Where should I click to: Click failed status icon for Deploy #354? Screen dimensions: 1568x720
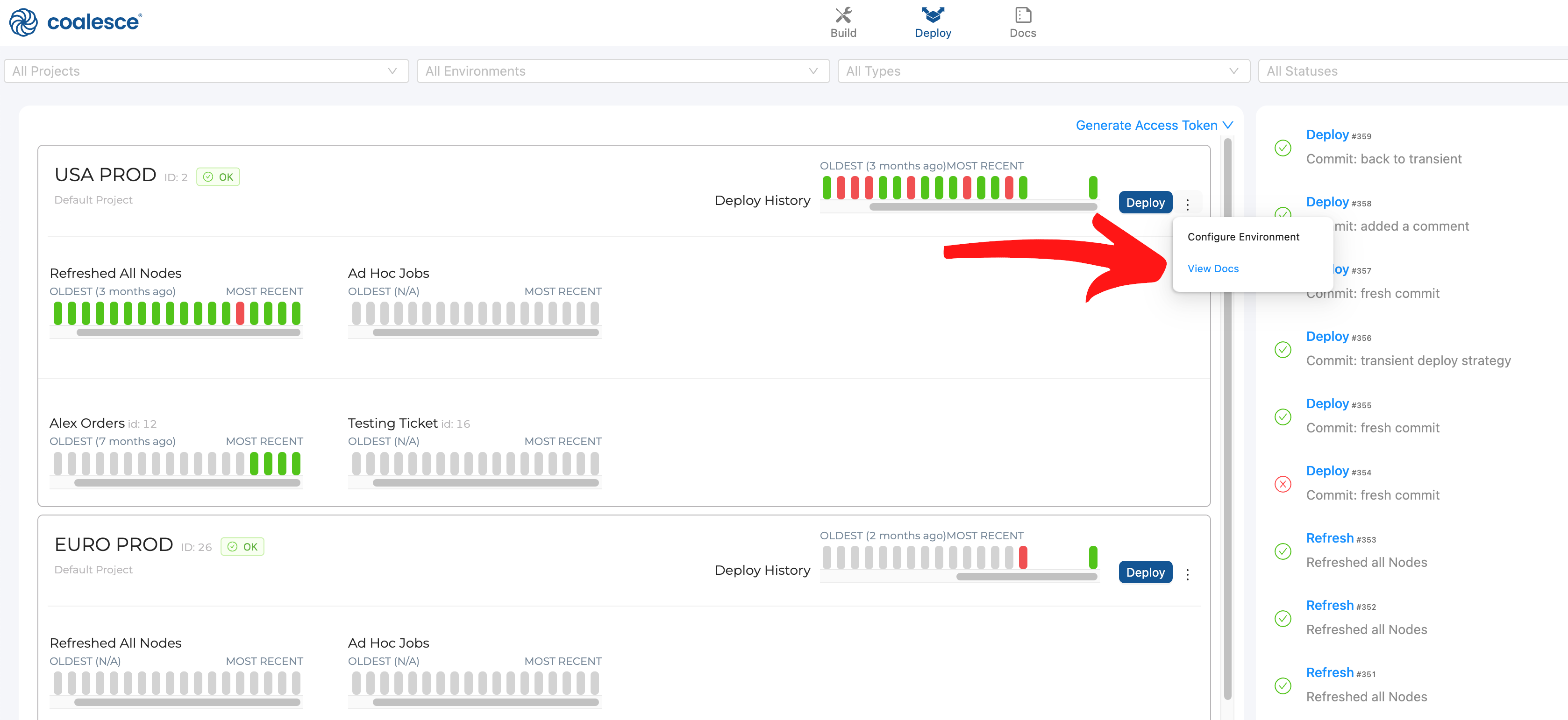pos(1283,484)
